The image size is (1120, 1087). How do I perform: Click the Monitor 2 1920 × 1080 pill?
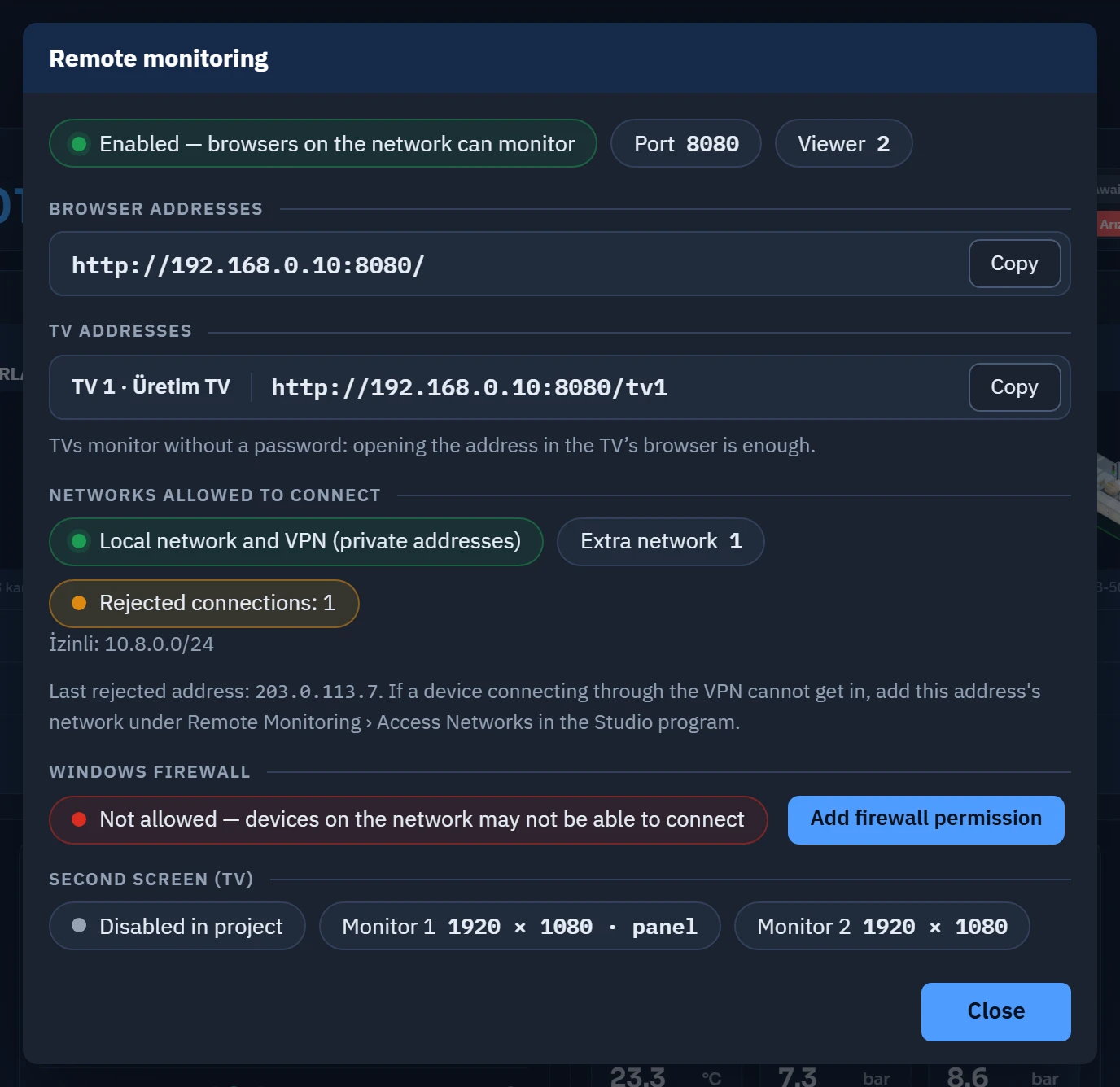pos(882,926)
